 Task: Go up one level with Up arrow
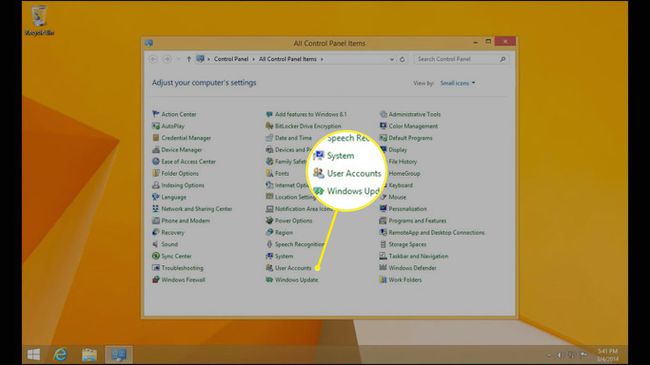coord(189,59)
